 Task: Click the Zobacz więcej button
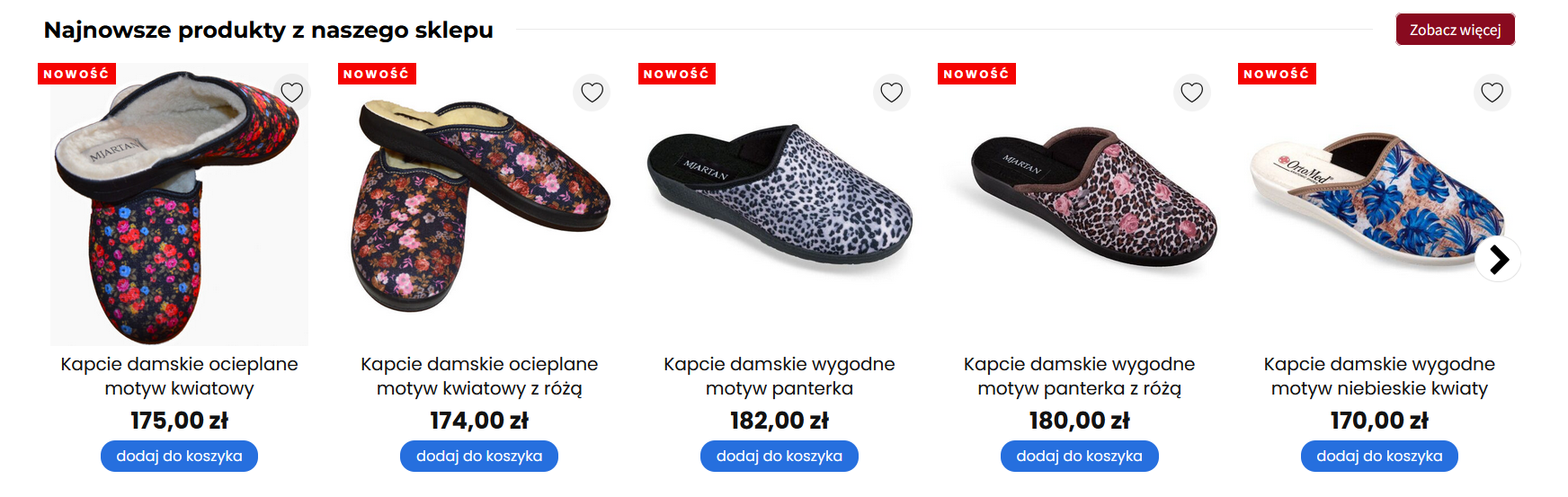point(1455,30)
